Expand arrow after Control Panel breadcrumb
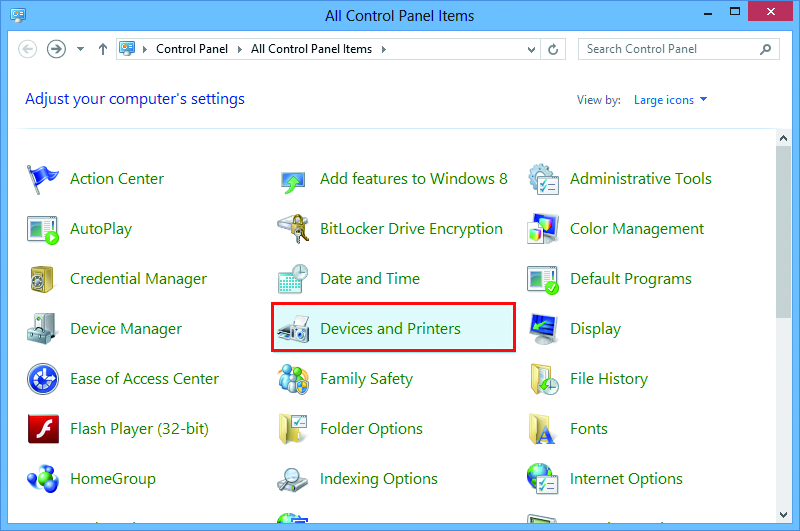The height and width of the screenshot is (531, 800). [x=239, y=49]
